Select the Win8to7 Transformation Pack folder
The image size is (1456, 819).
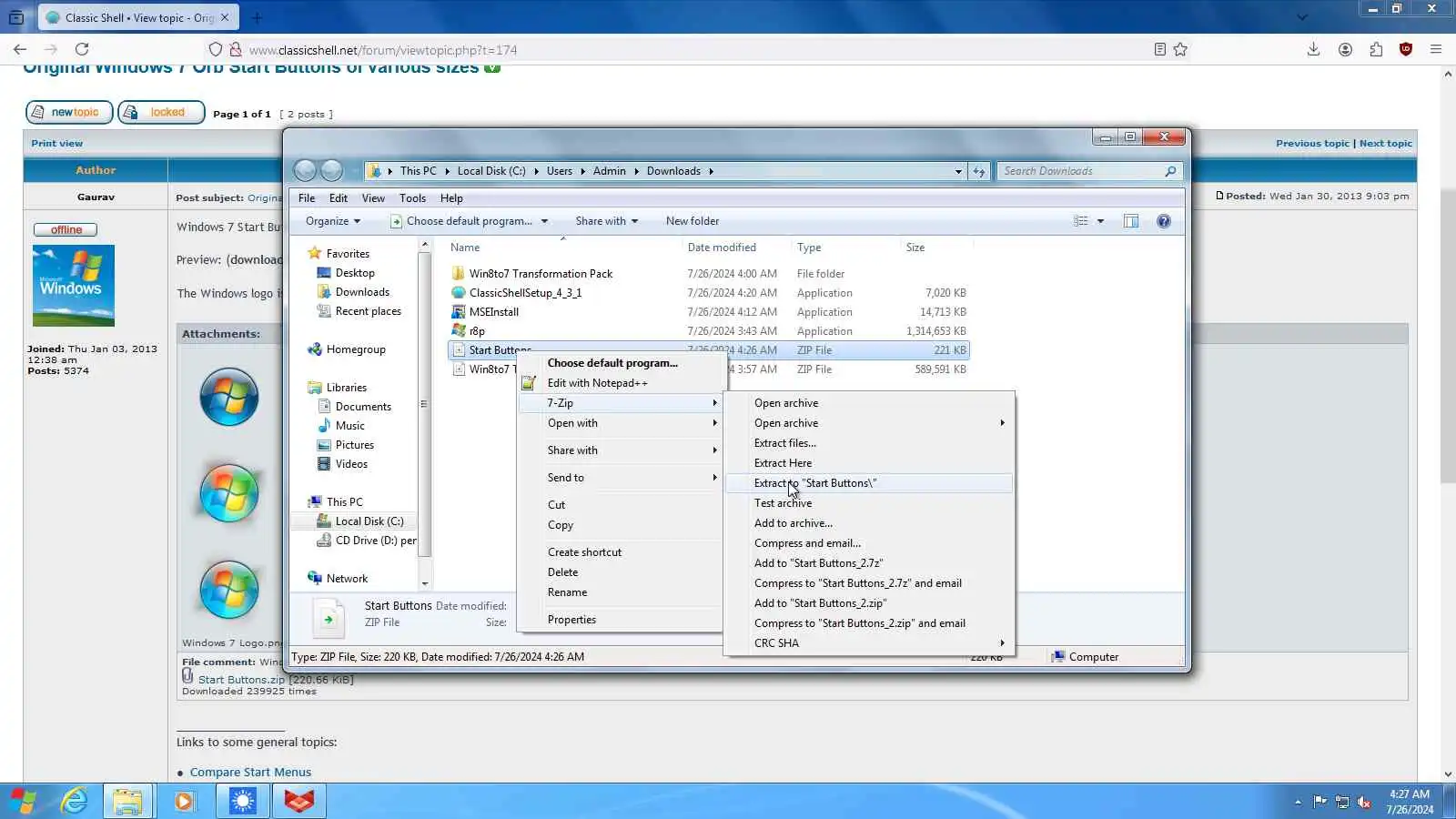(709, 274)
